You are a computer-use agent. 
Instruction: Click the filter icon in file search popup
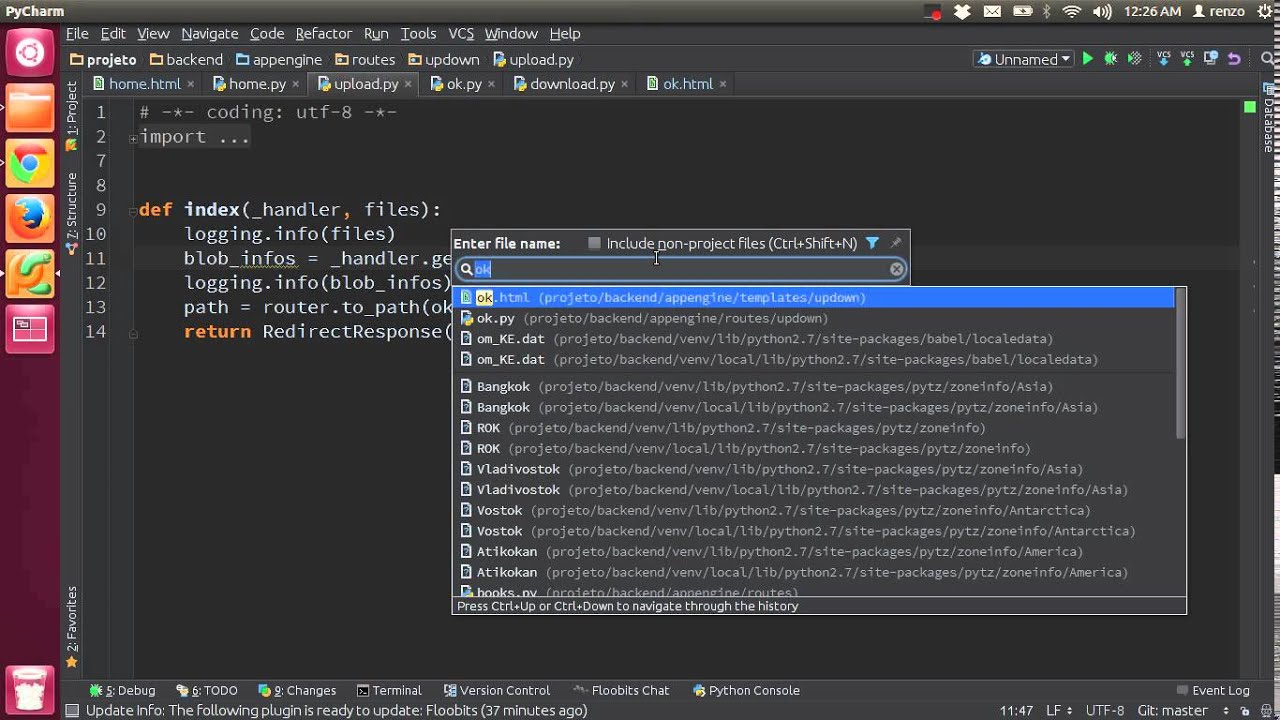872,243
